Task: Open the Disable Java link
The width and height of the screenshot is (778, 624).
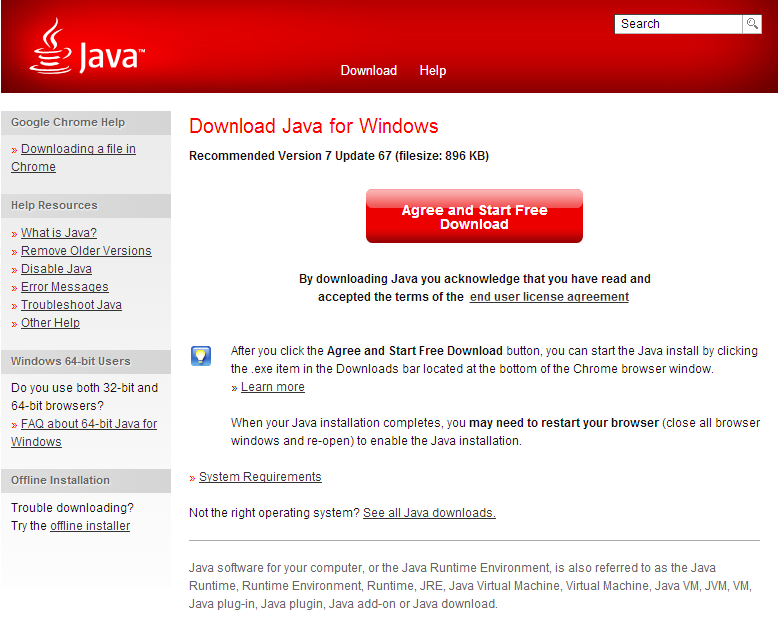Action: click(56, 268)
